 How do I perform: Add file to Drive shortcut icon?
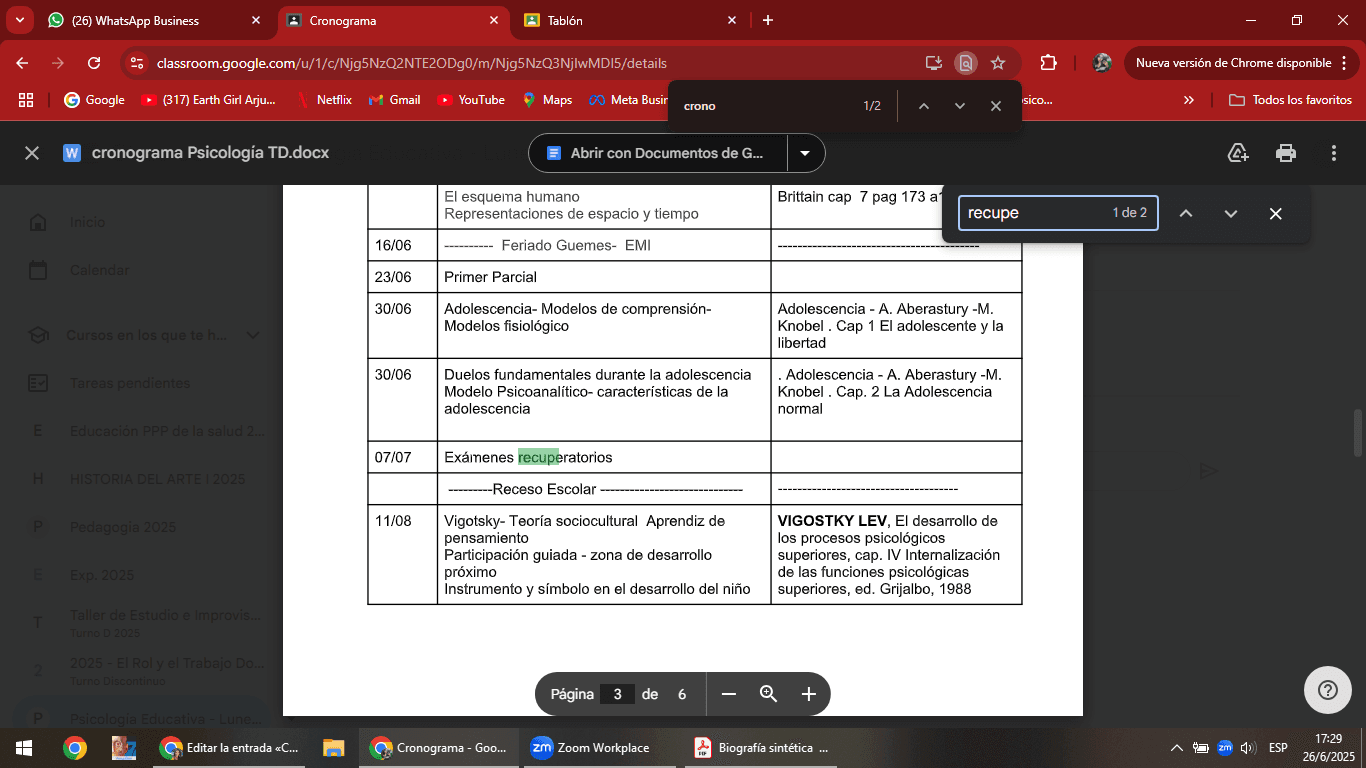point(1238,153)
